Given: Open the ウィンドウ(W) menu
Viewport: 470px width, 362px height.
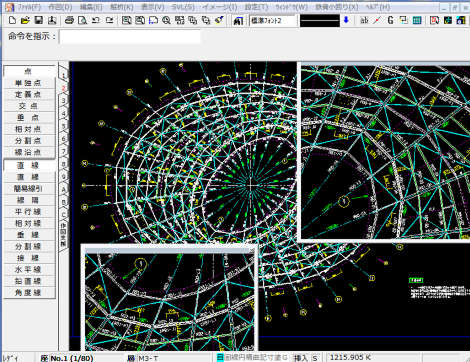Looking at the screenshot, I should (x=291, y=7).
